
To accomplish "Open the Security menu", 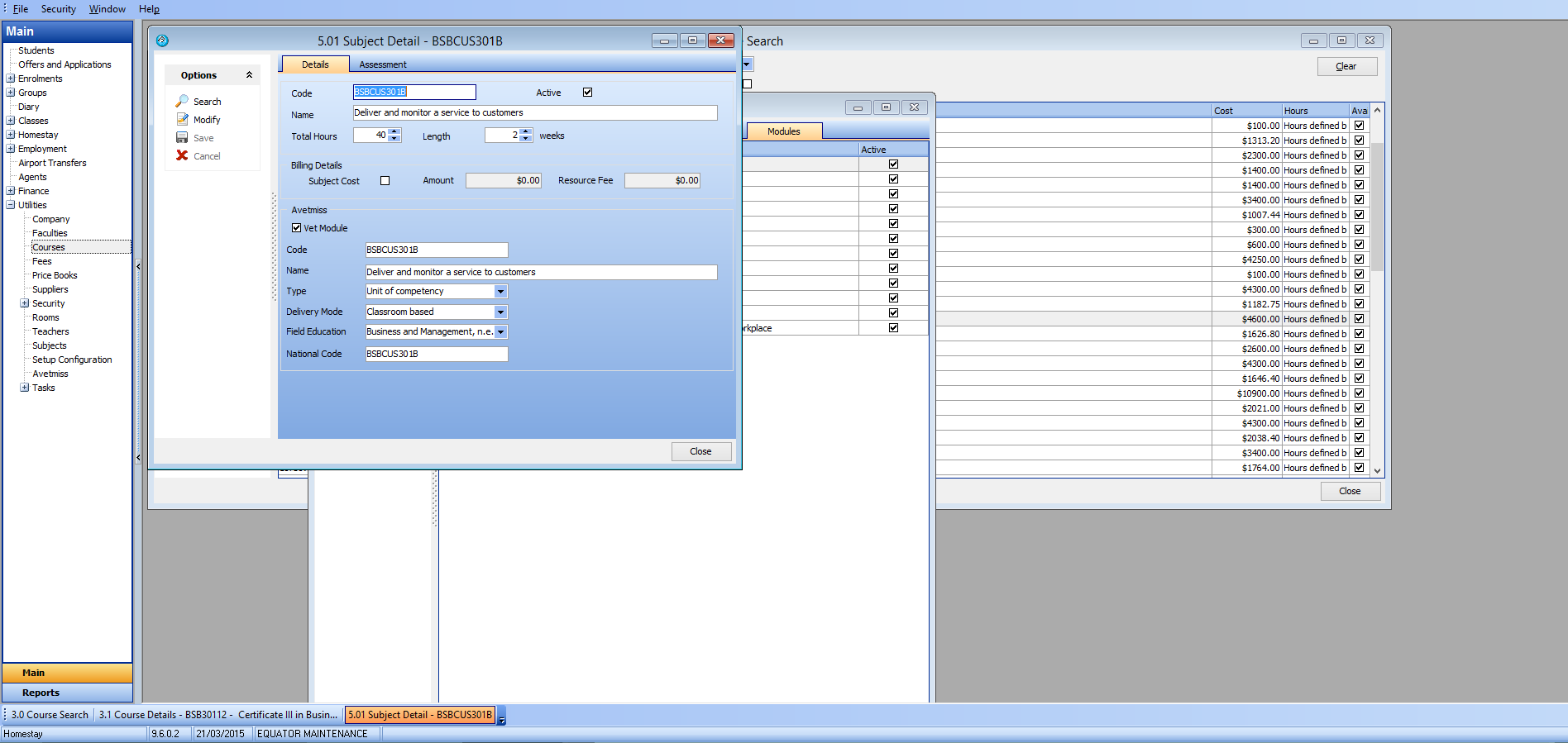I will 58,9.
